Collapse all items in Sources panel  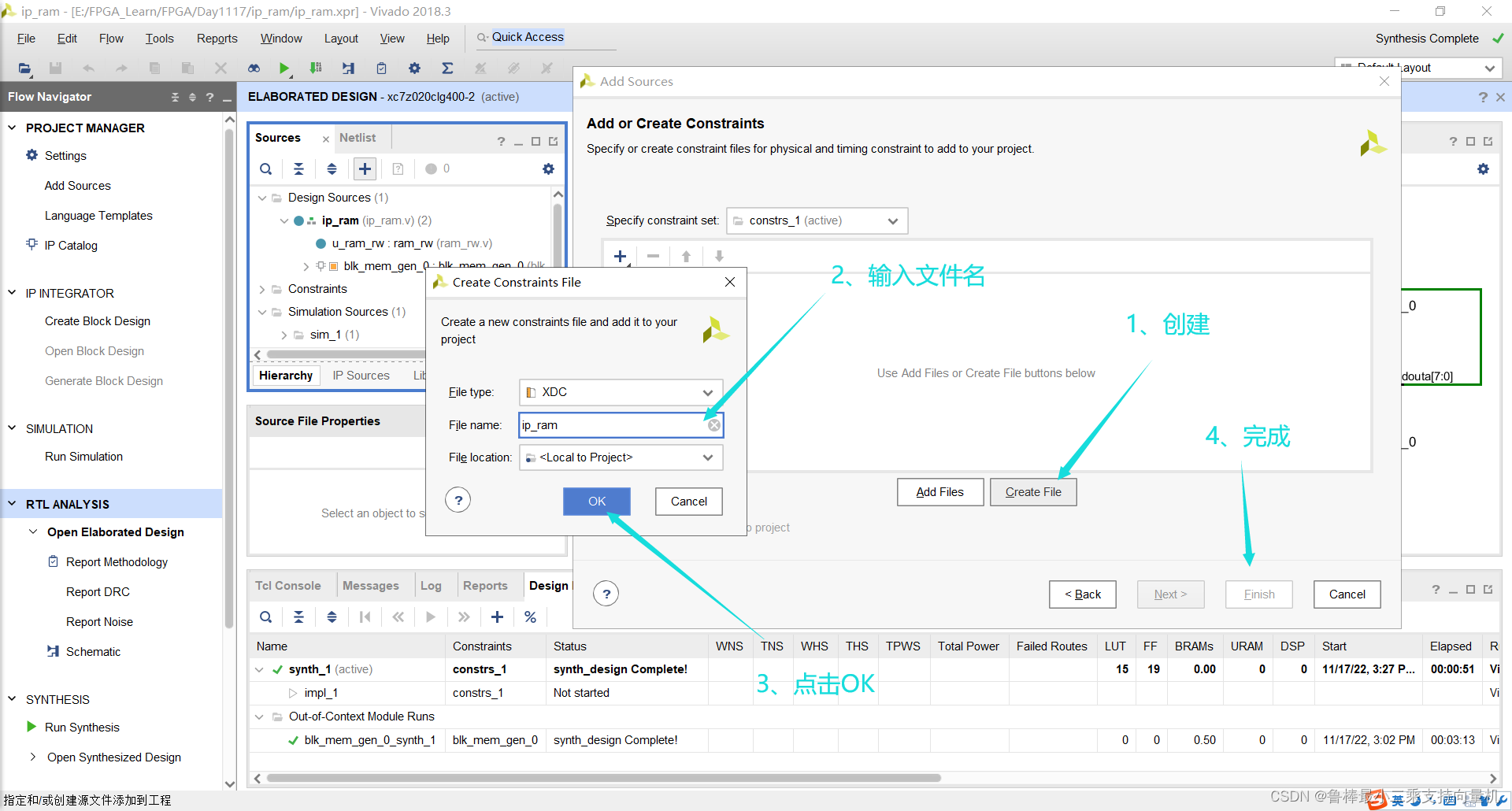point(298,168)
